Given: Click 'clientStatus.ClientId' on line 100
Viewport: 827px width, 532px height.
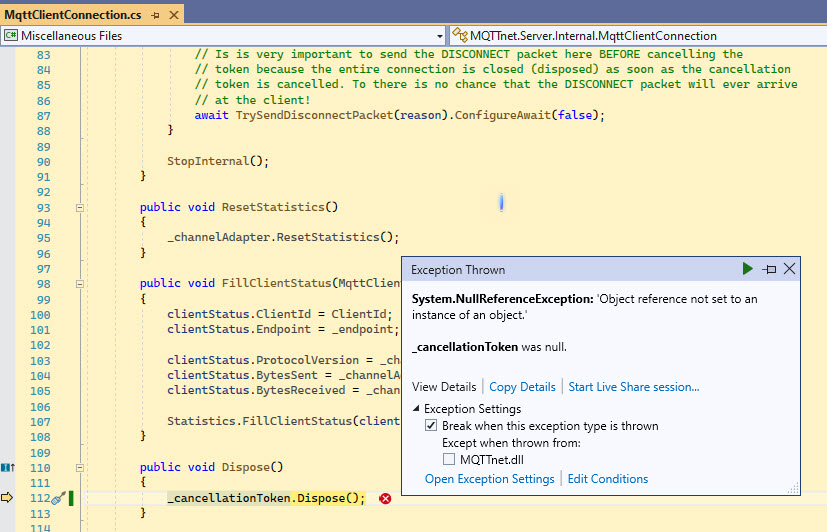Looking at the screenshot, I should pos(239,314).
